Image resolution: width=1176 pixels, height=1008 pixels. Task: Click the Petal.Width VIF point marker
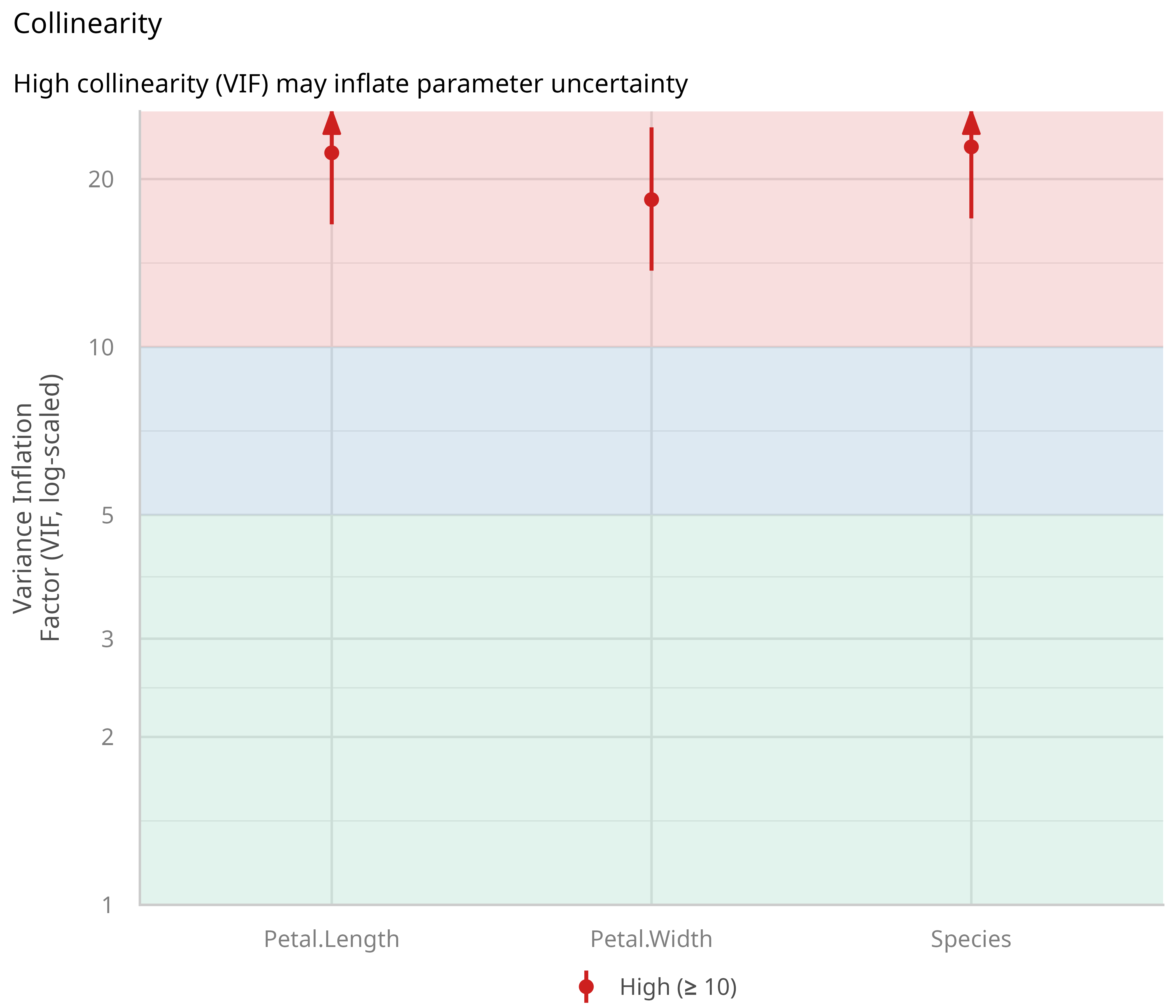coord(652,199)
